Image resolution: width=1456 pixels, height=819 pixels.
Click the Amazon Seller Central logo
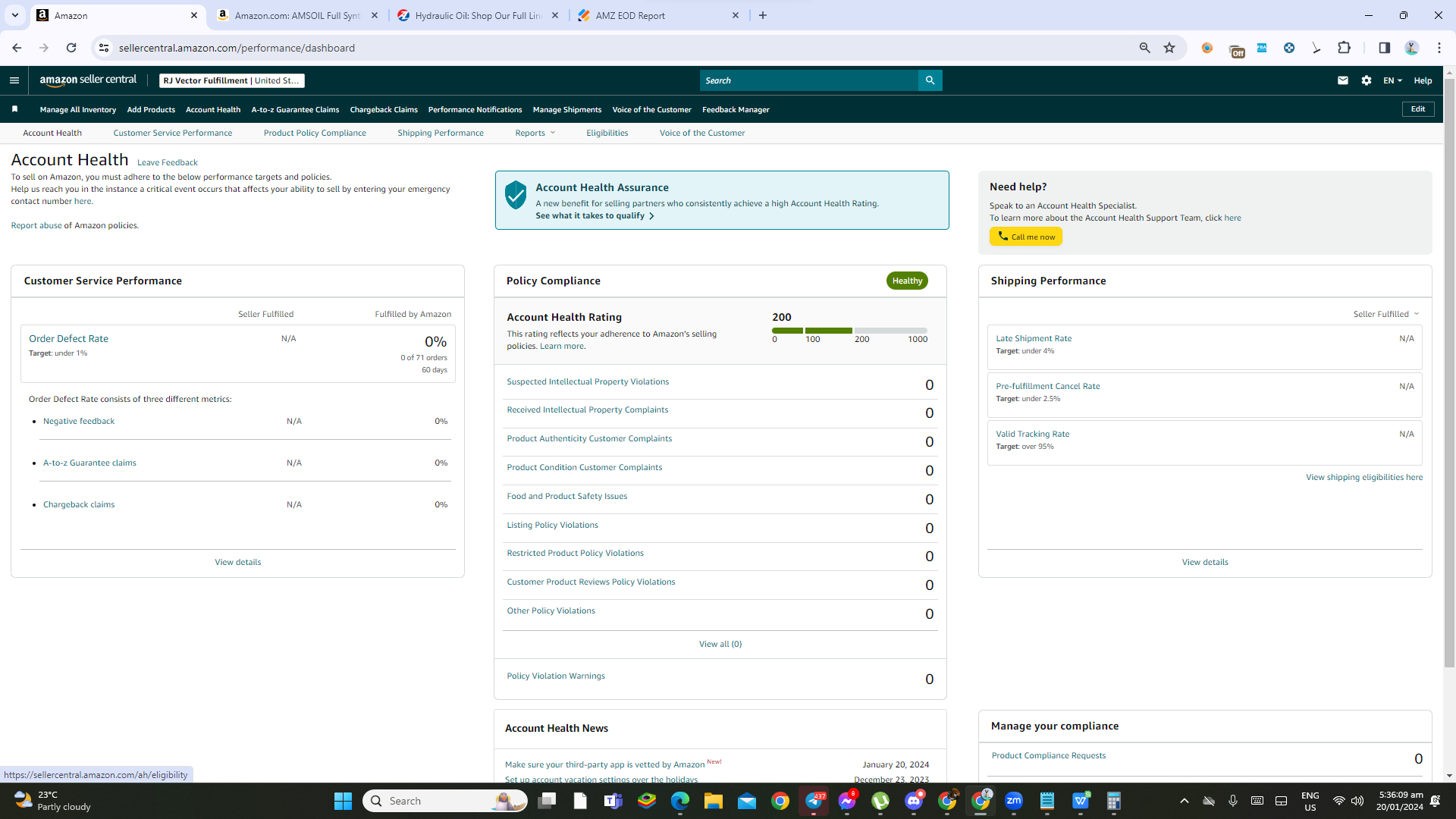(x=88, y=80)
